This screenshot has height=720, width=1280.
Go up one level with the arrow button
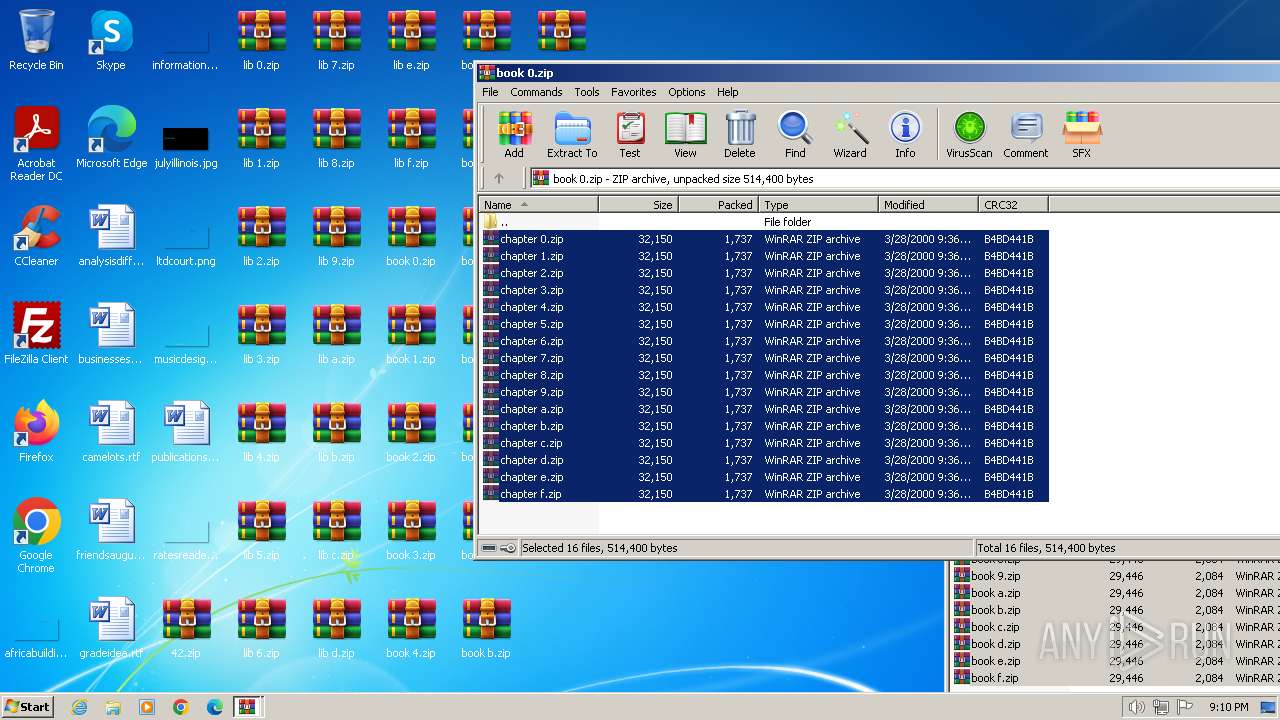pyautogui.click(x=499, y=179)
